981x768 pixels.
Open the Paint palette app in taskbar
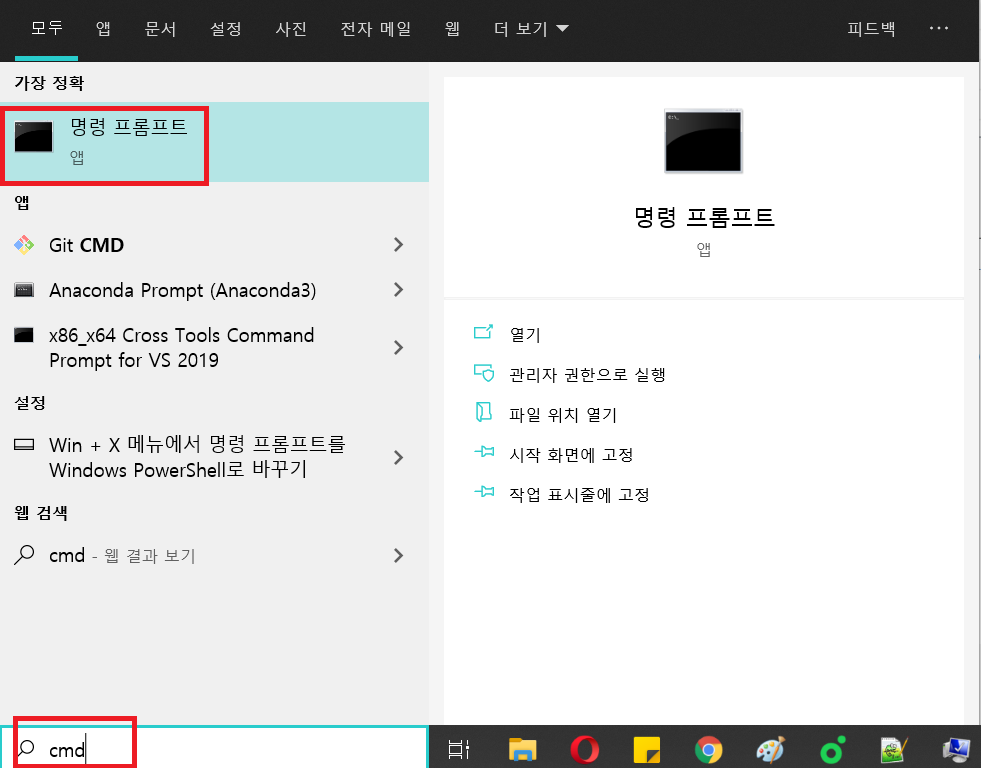(770, 749)
